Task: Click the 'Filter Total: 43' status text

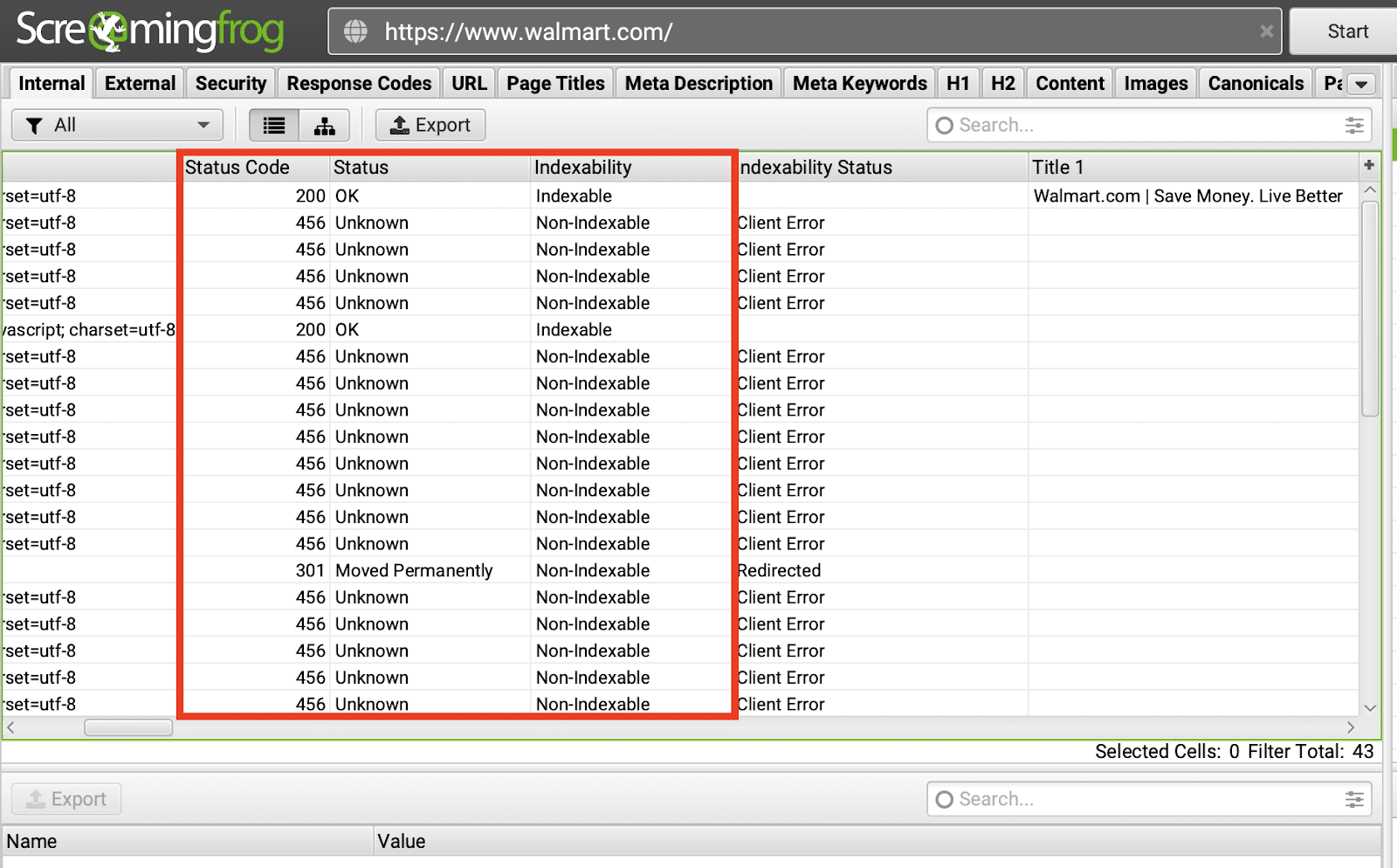Action: tap(1310, 752)
